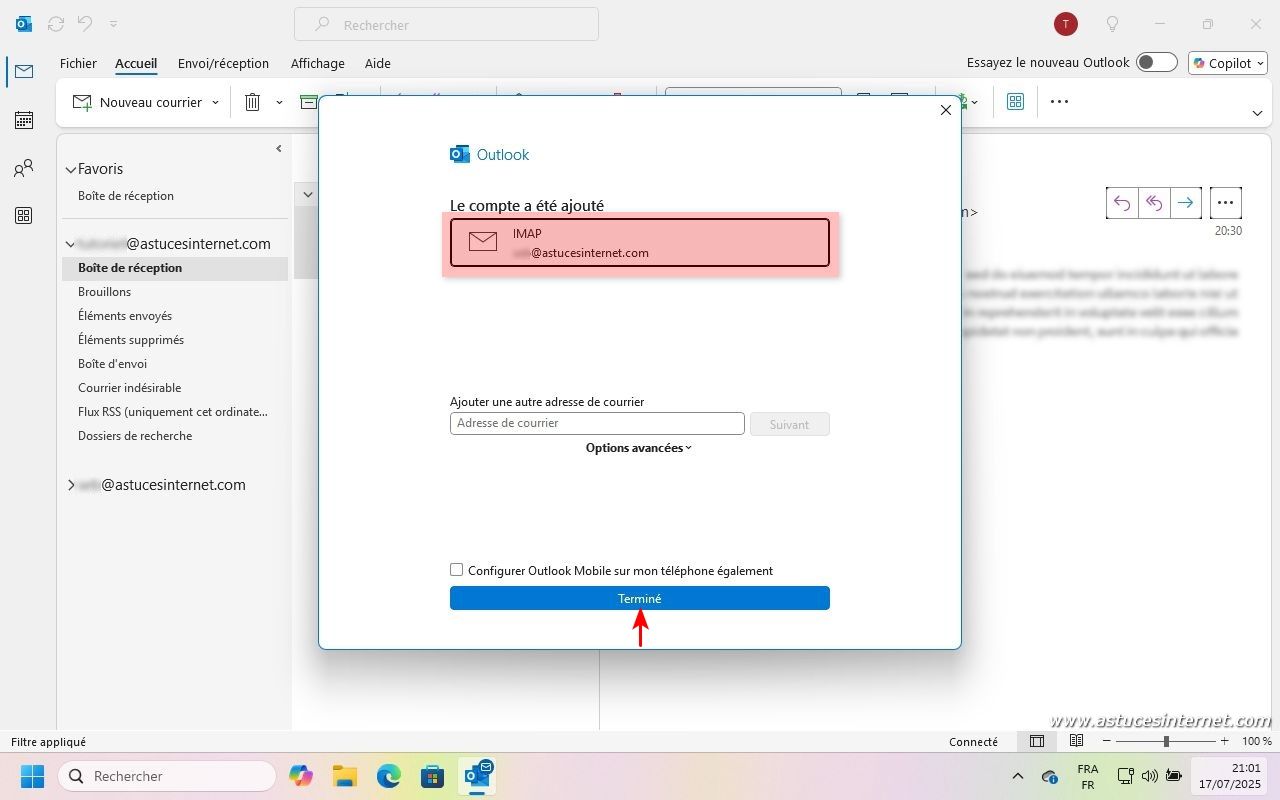Click the Terminé button
Screen dimensions: 1280x800
pyautogui.click(x=640, y=598)
